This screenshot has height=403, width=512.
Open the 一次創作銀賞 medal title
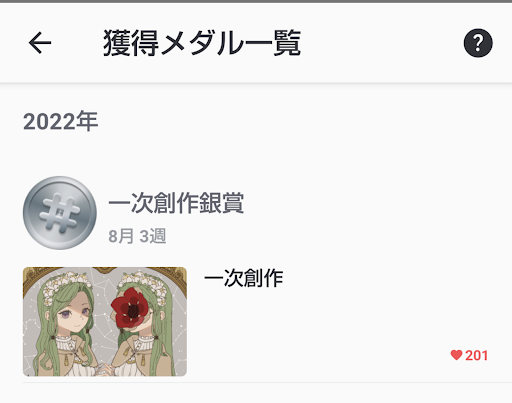click(176, 202)
